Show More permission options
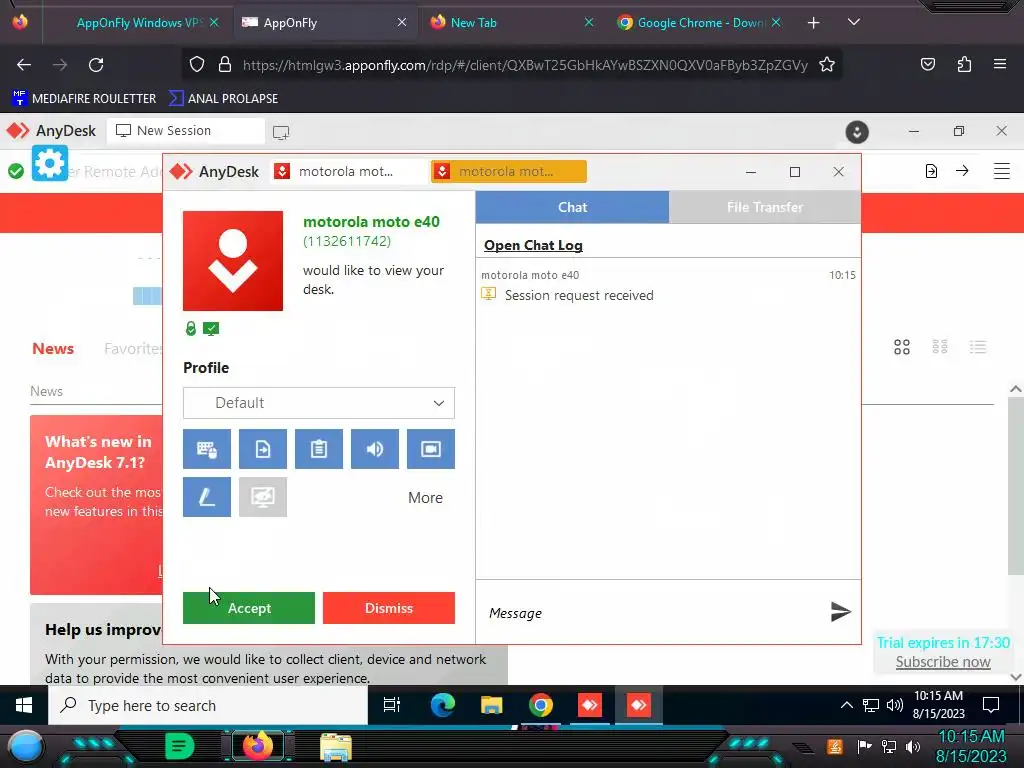The width and height of the screenshot is (1024, 768). 425,498
